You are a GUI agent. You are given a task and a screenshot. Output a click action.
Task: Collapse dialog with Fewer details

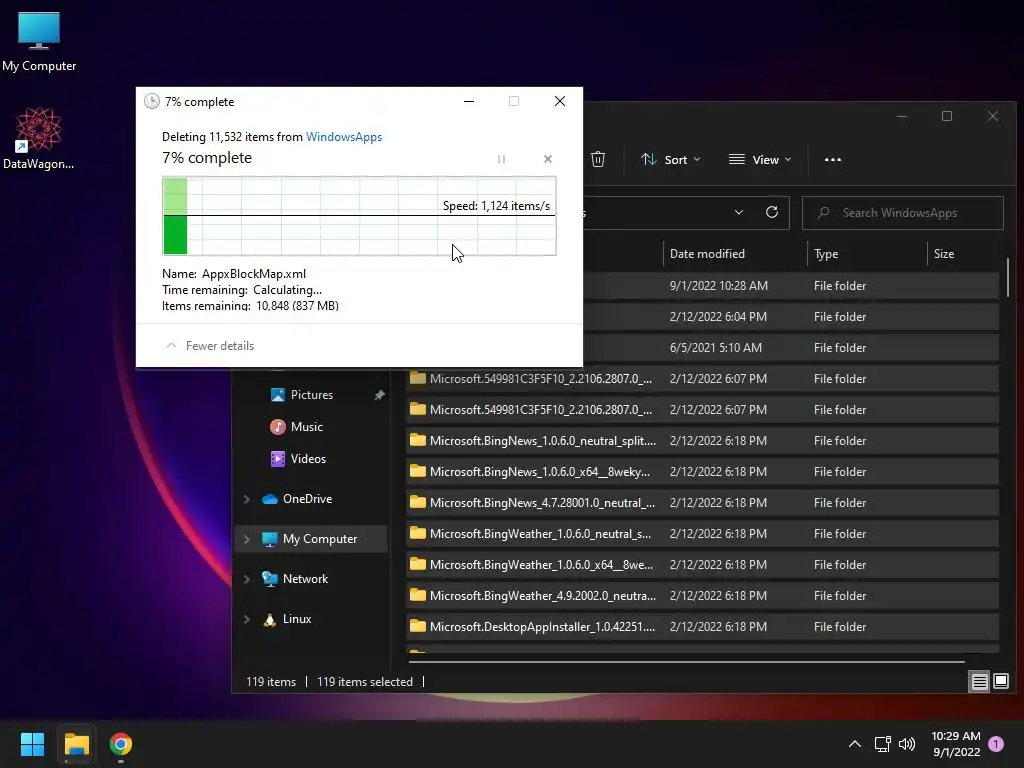tap(210, 345)
